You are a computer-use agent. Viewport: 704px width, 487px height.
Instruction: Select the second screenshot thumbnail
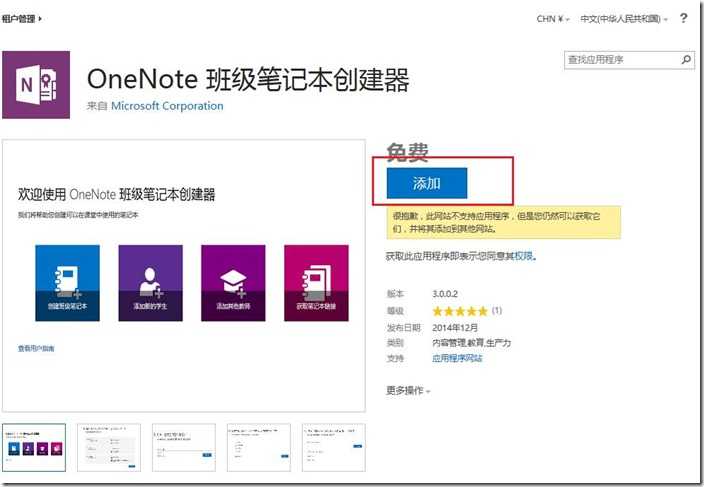(x=109, y=448)
